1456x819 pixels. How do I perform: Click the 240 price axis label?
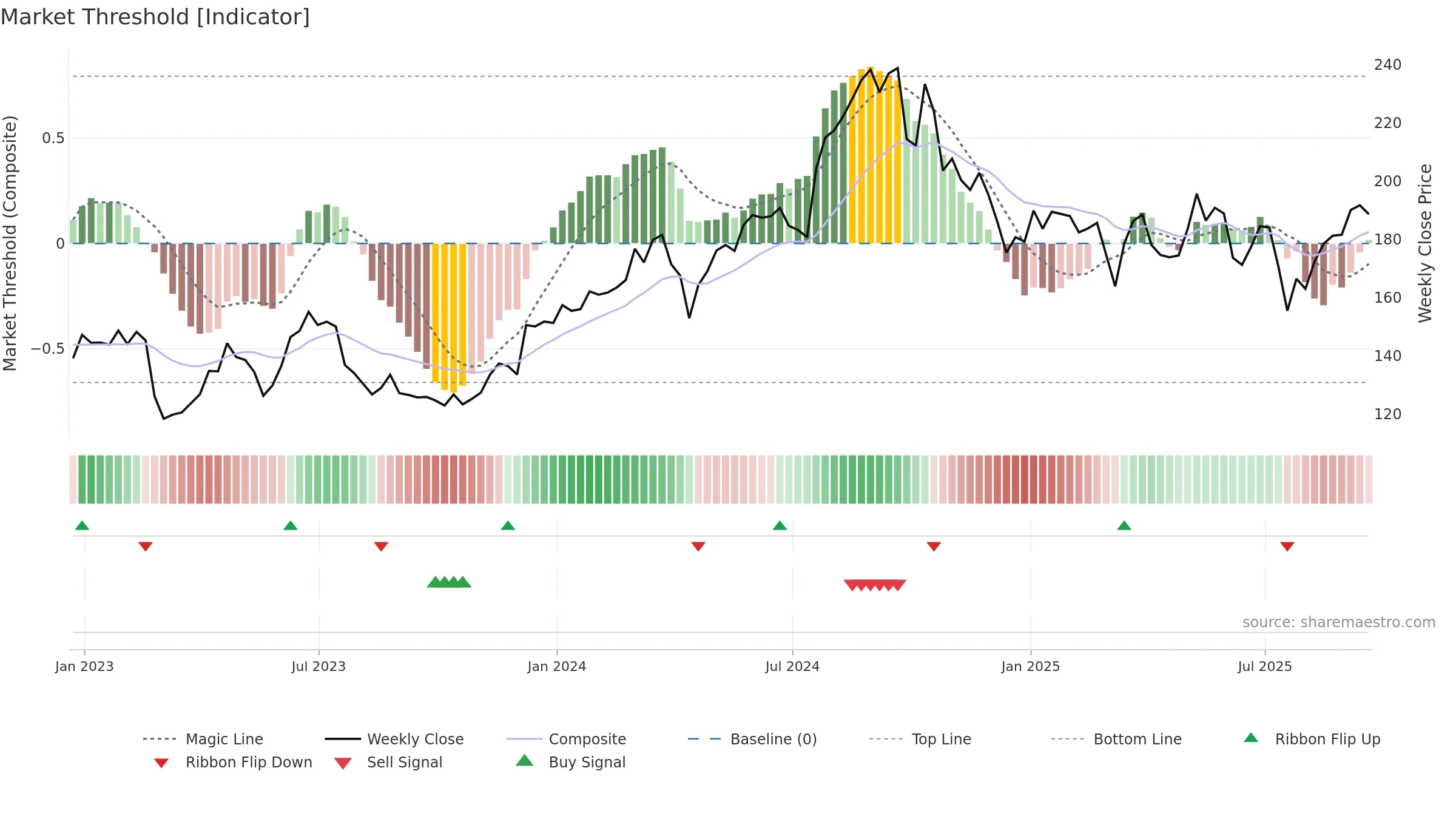pyautogui.click(x=1388, y=65)
